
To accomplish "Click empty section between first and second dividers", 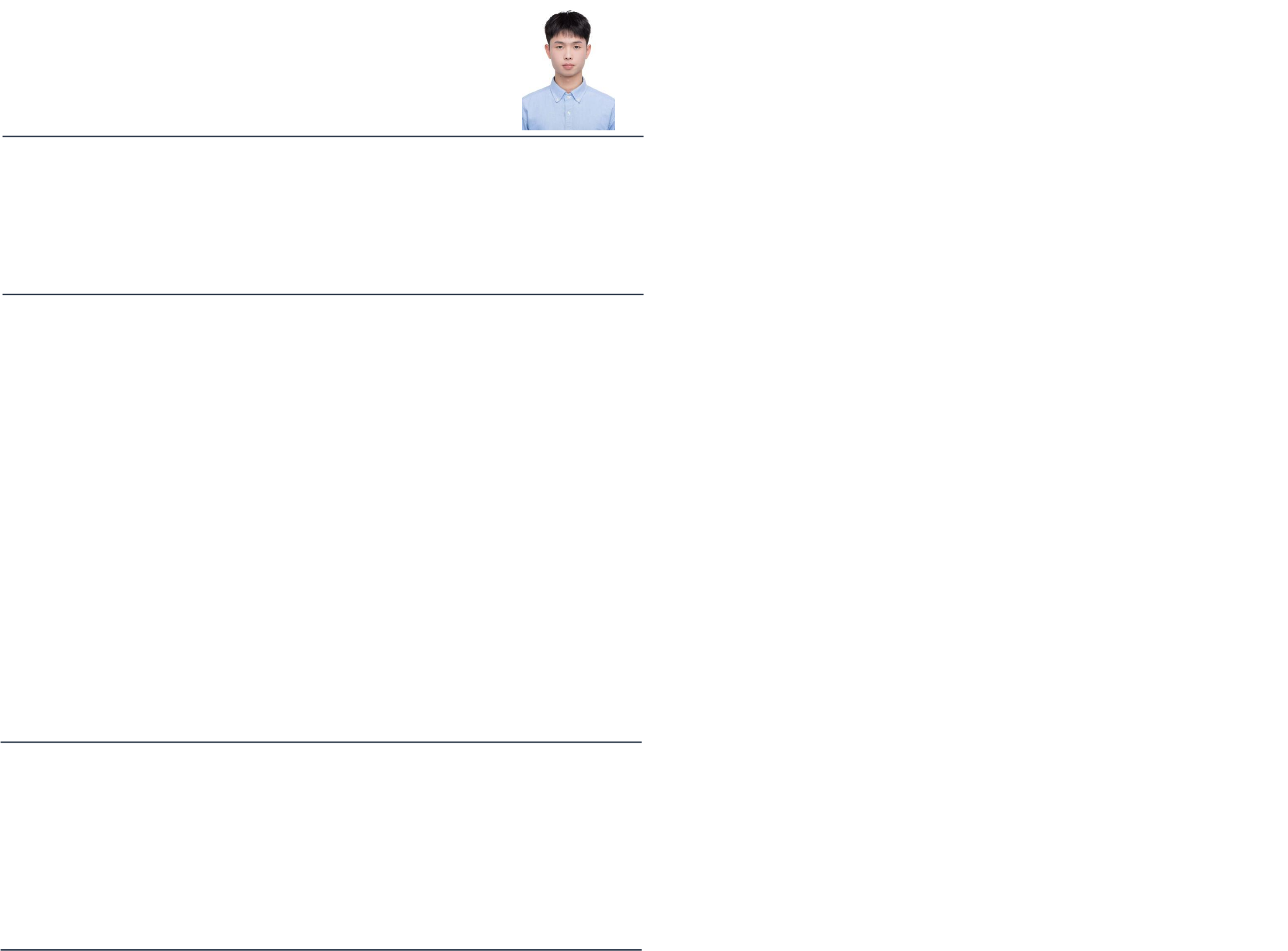I will tap(323, 215).
